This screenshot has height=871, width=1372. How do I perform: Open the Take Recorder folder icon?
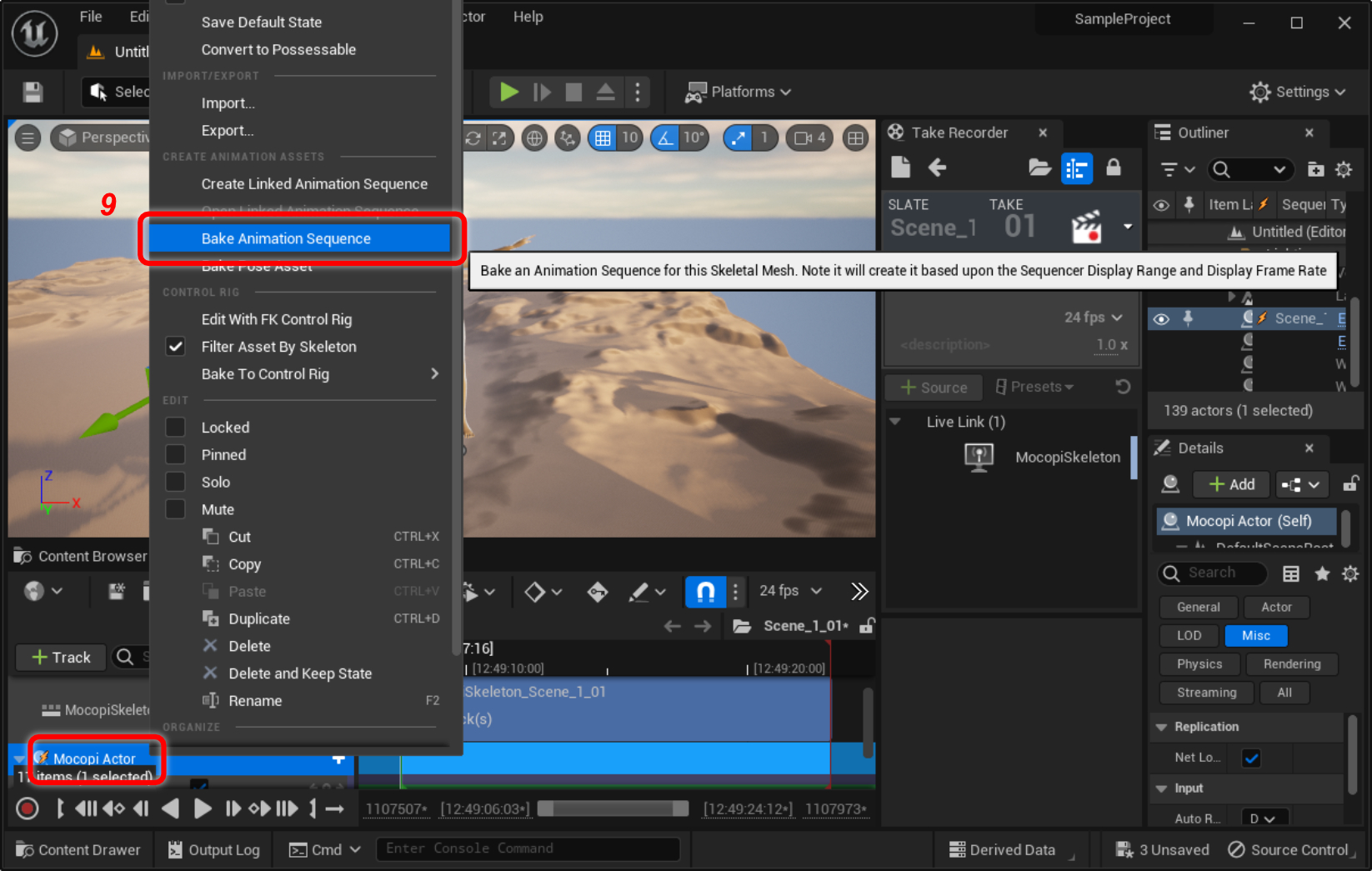[x=1039, y=168]
